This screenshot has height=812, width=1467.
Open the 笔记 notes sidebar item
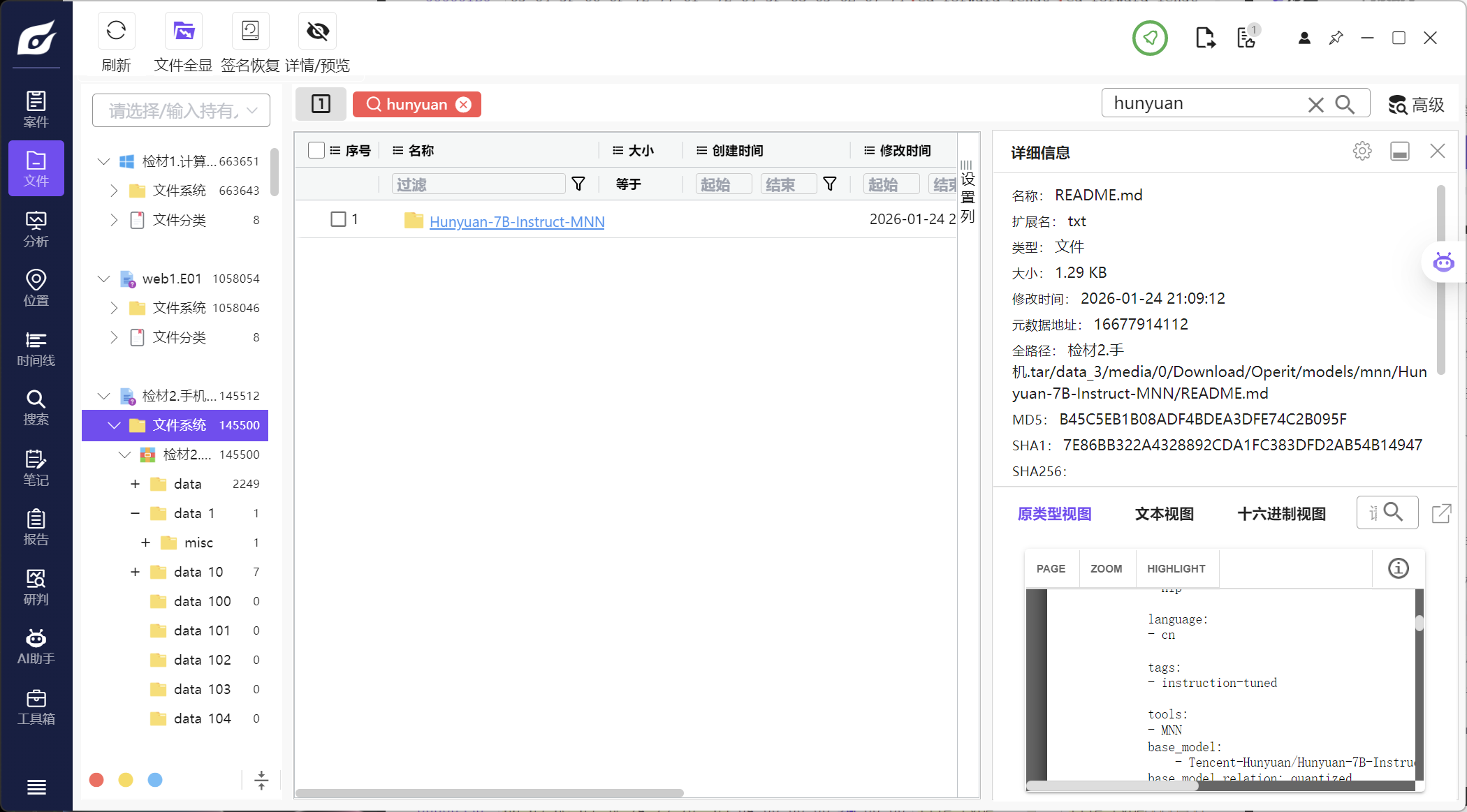tap(36, 468)
